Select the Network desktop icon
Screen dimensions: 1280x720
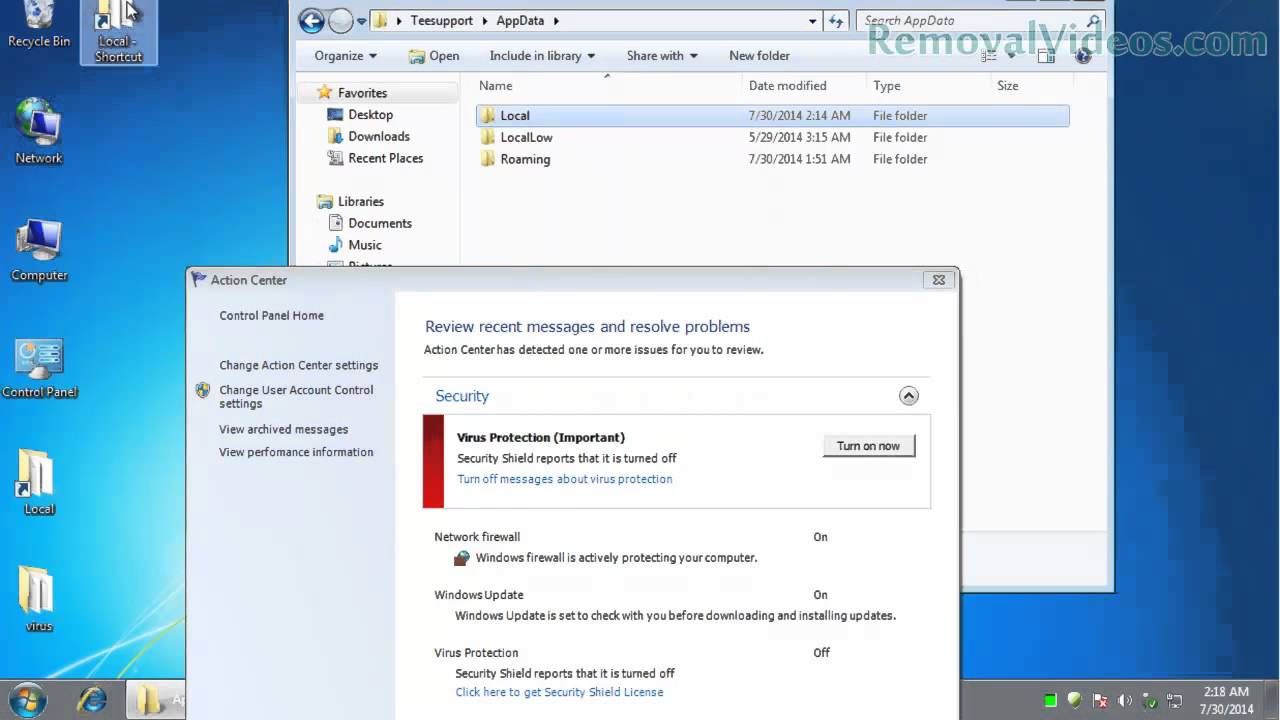pyautogui.click(x=39, y=131)
